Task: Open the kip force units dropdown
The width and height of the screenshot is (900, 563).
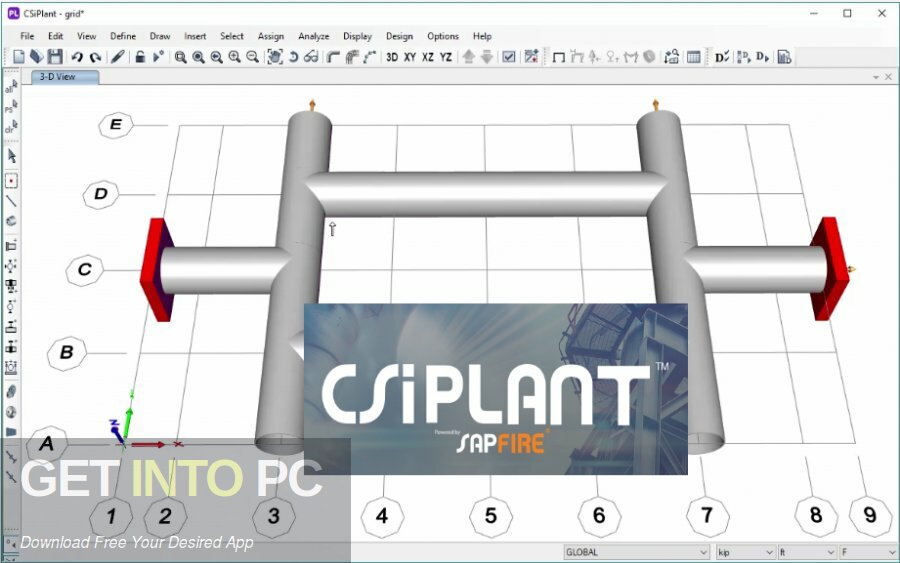Action: (x=746, y=552)
